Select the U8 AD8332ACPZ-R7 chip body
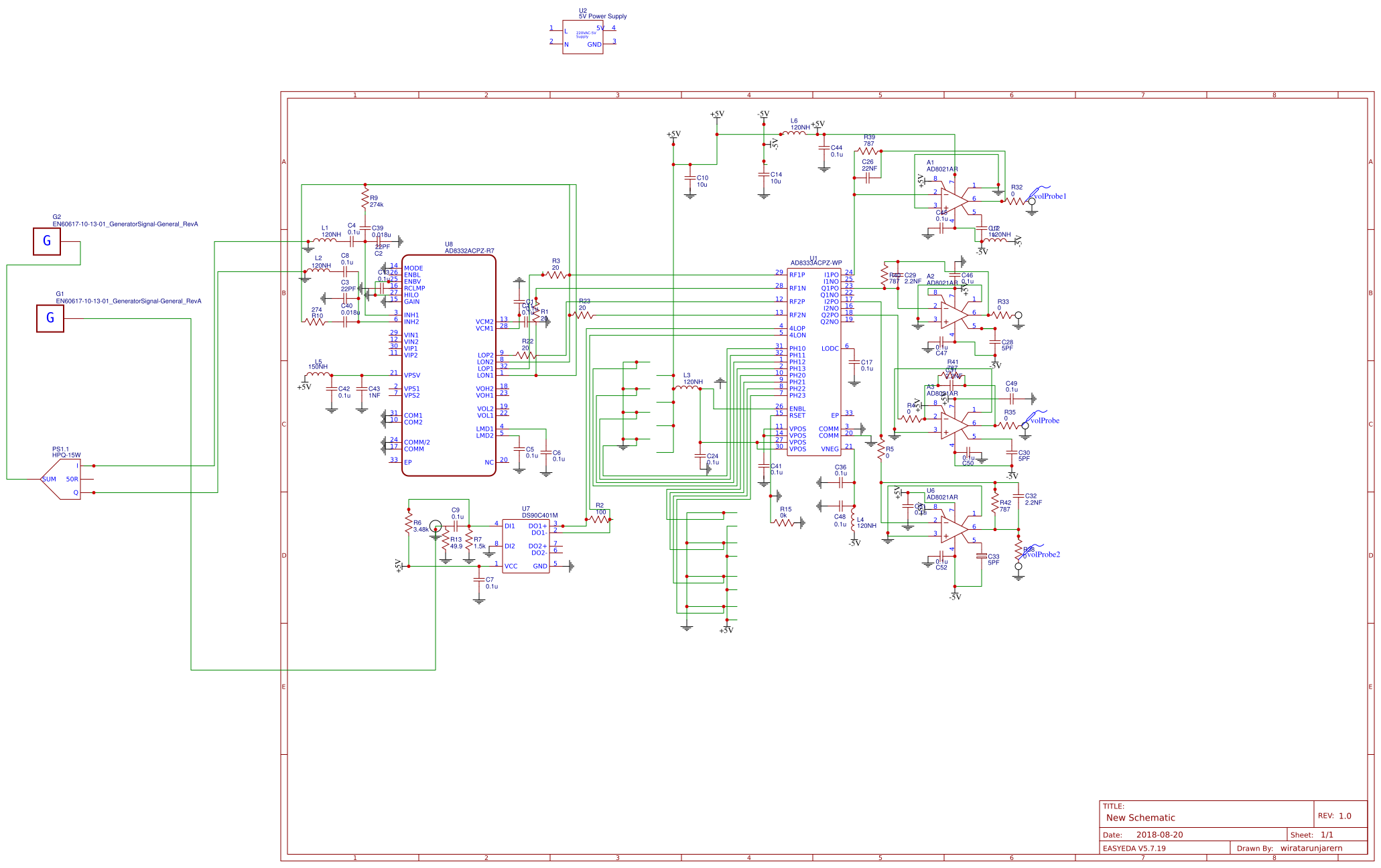Image resolution: width=1381 pixels, height=868 pixels. point(448,365)
